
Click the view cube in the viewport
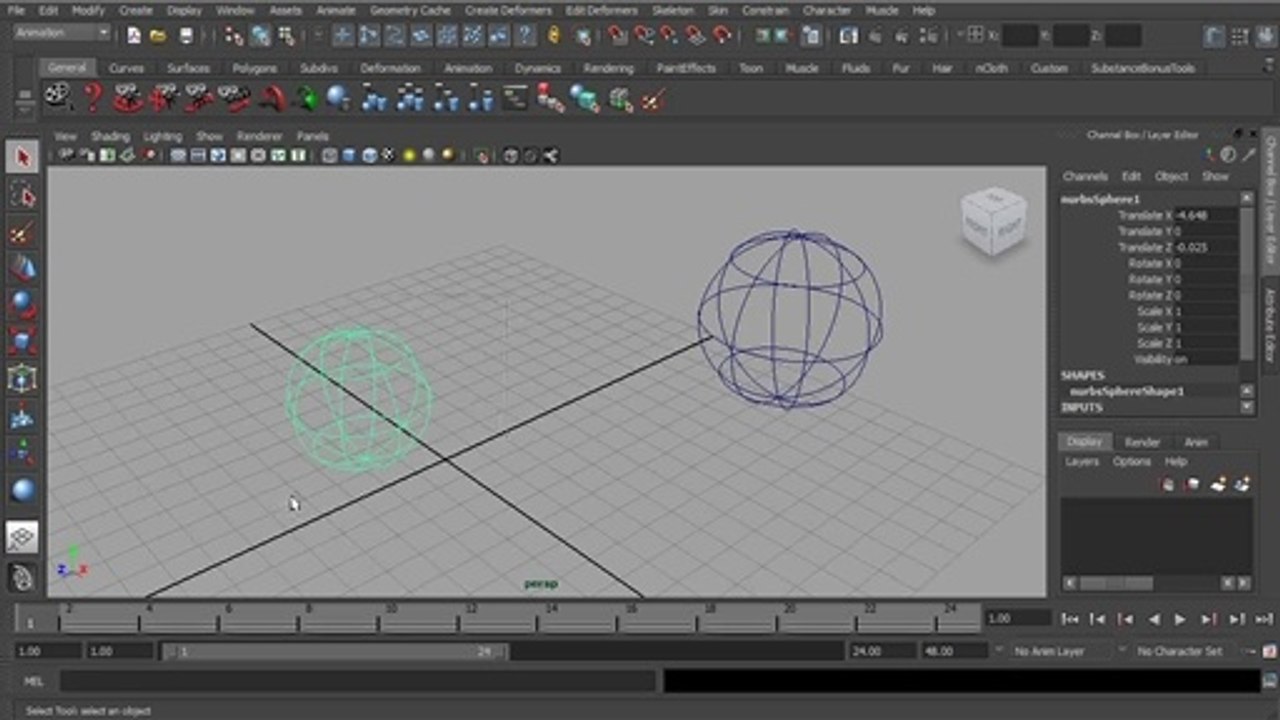coord(993,221)
